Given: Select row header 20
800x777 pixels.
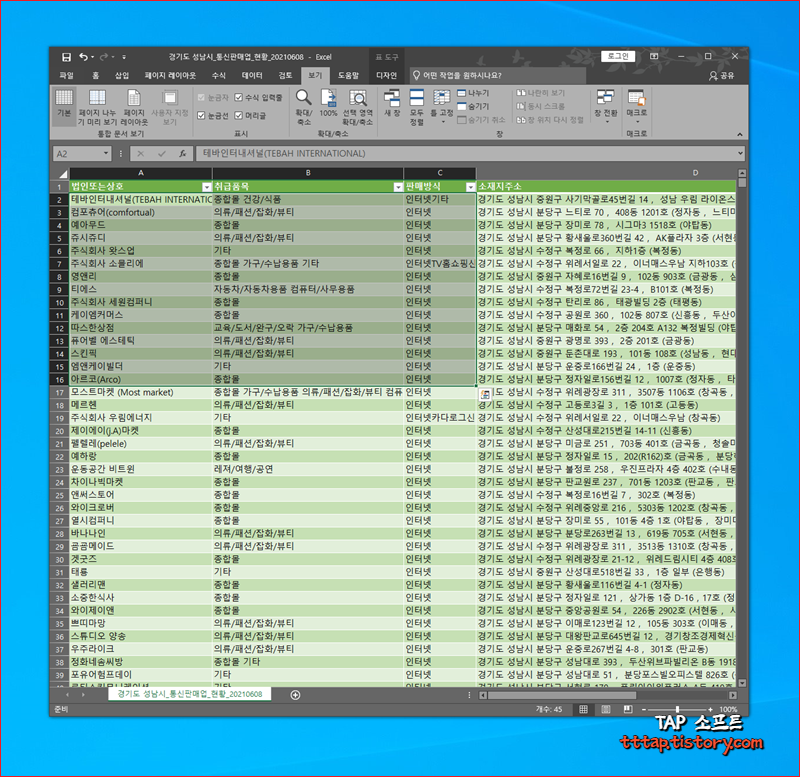Looking at the screenshot, I should point(60,431).
